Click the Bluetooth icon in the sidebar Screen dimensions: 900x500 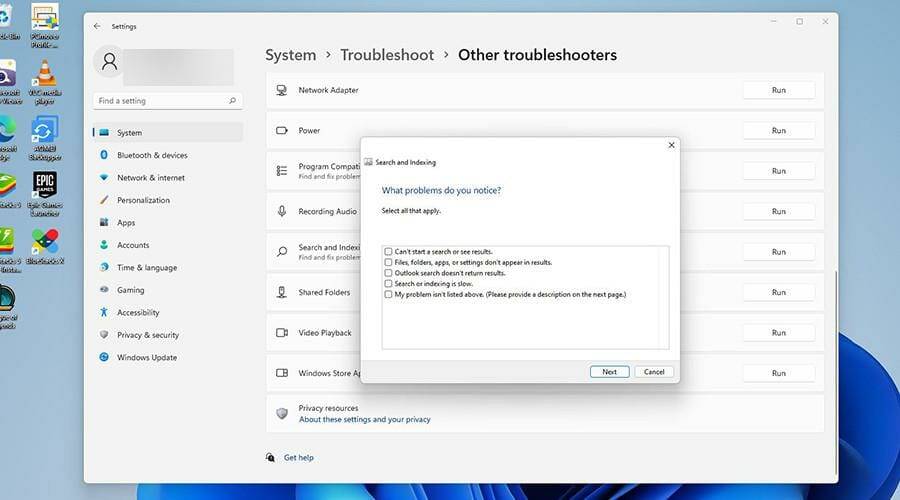(x=104, y=155)
